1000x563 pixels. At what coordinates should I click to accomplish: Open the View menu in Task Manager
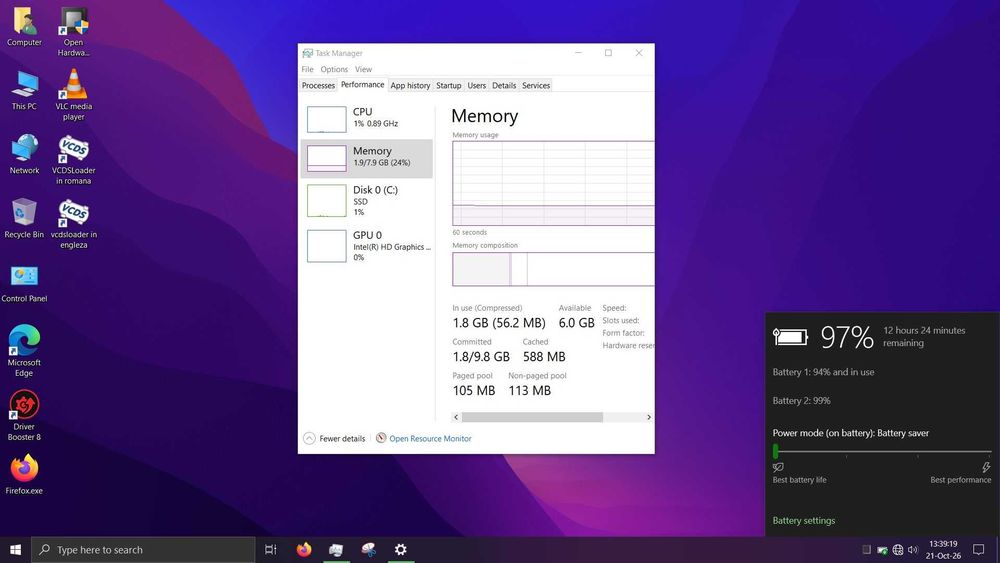tap(364, 69)
